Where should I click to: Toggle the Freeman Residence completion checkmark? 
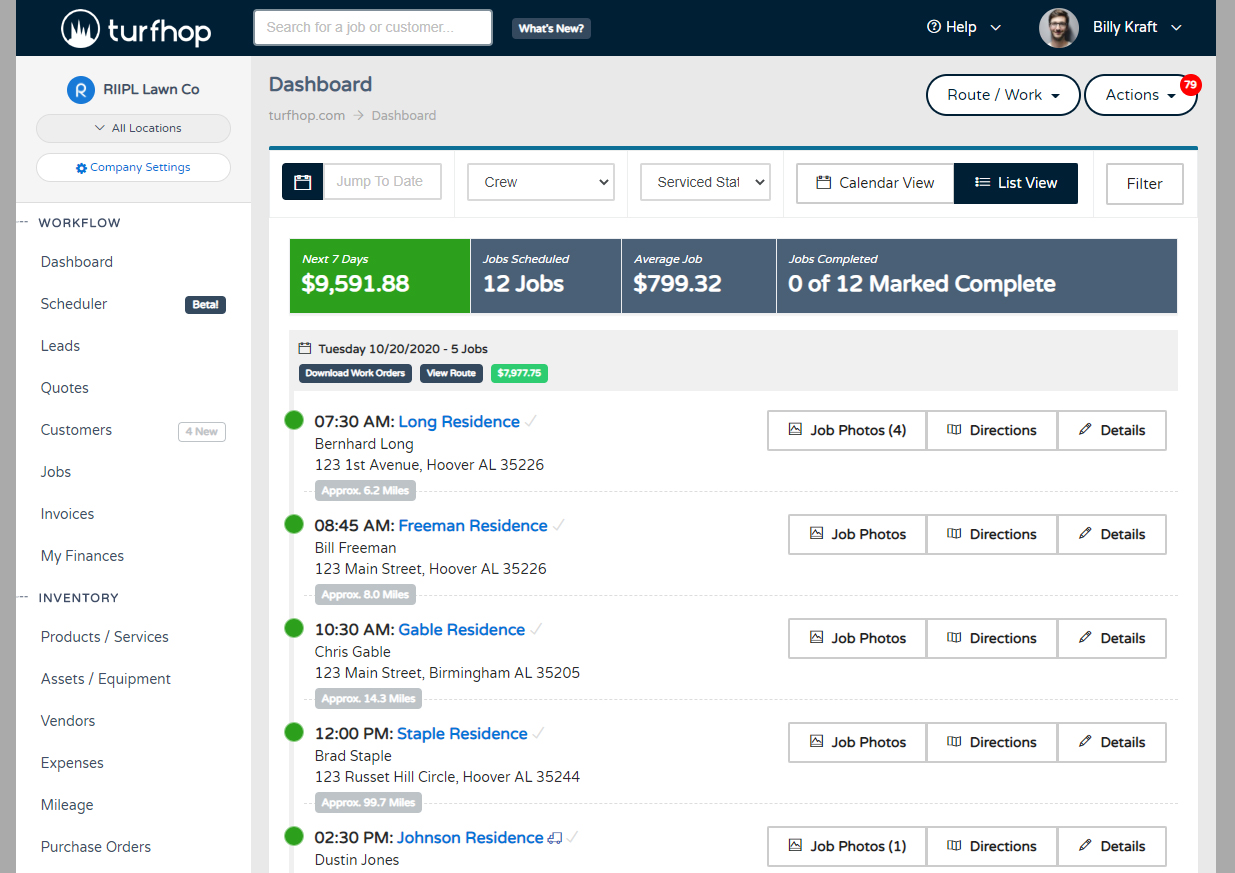tap(559, 526)
